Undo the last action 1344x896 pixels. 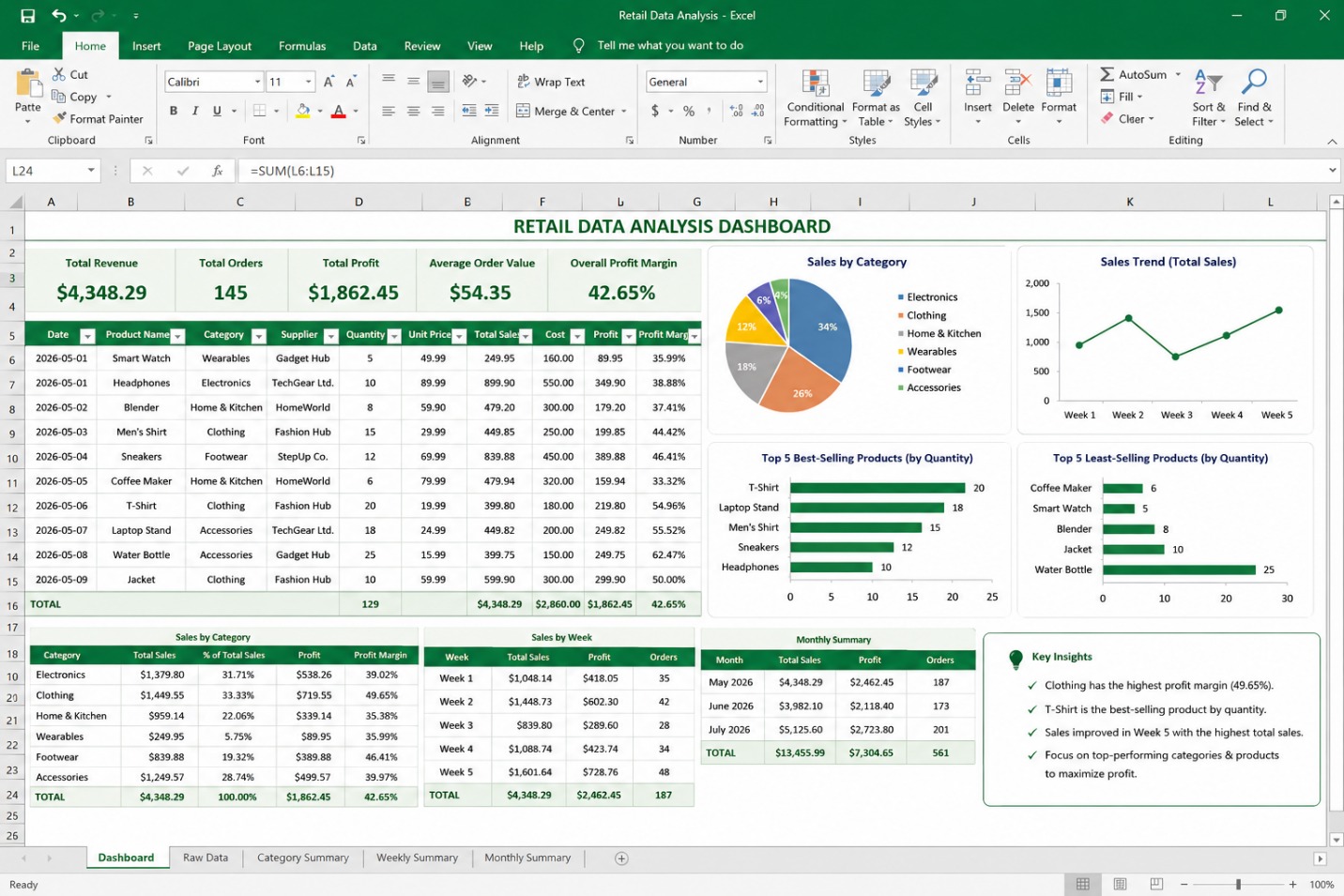coord(59,16)
